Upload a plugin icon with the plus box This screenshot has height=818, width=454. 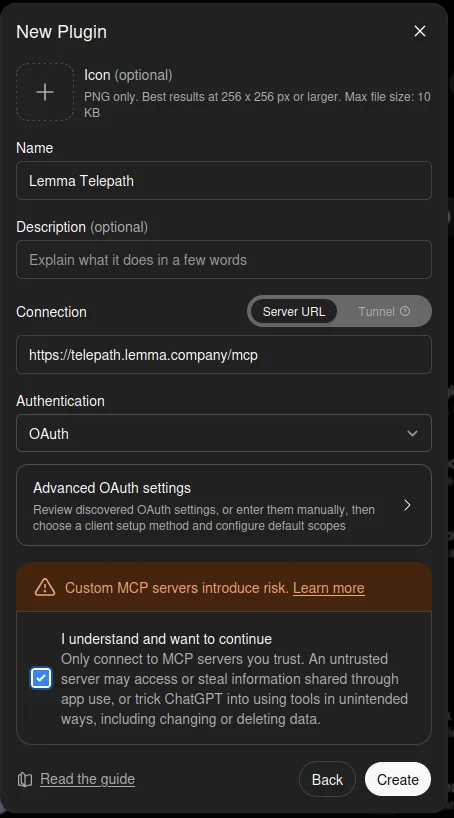click(x=45, y=92)
